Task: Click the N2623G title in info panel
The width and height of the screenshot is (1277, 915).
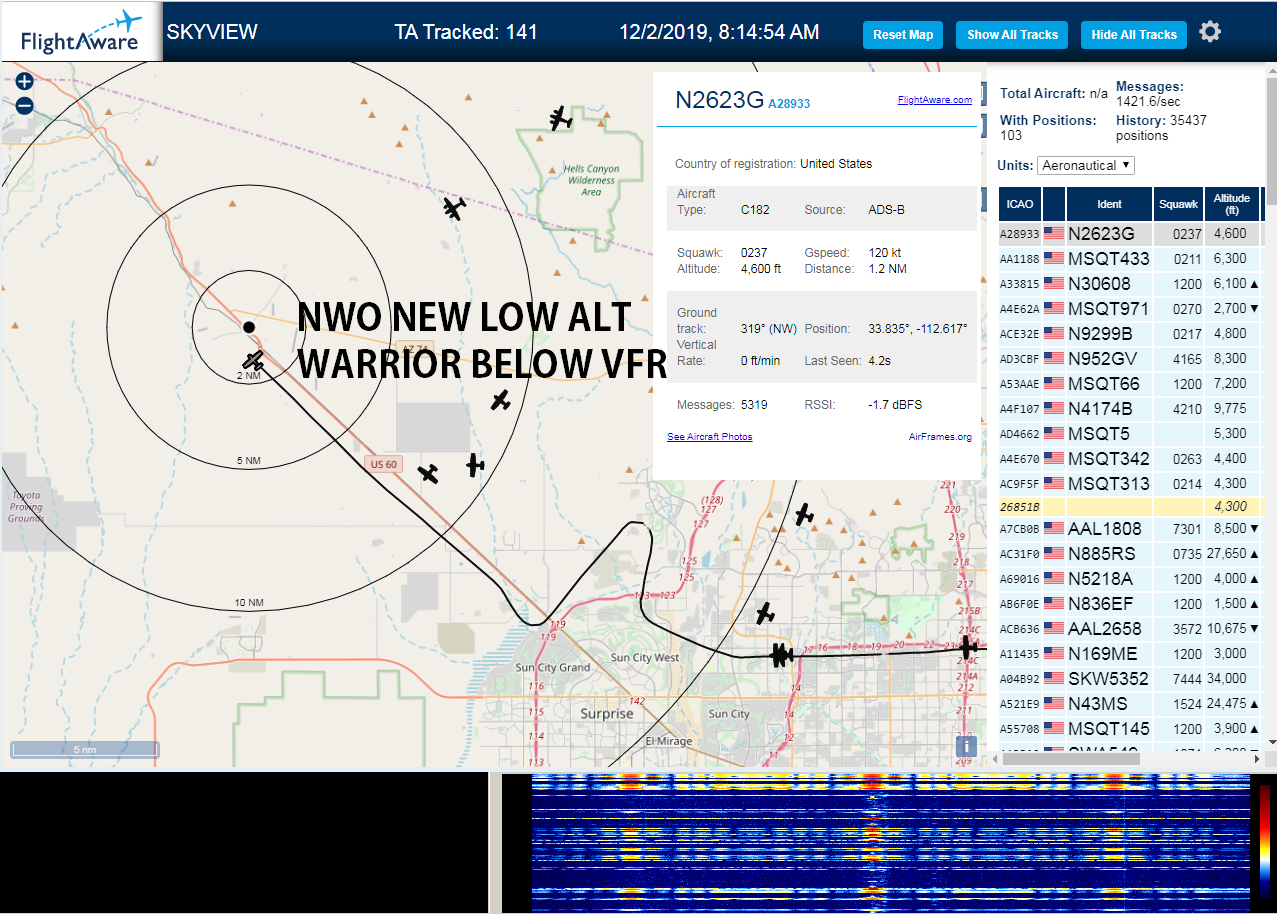Action: click(720, 100)
